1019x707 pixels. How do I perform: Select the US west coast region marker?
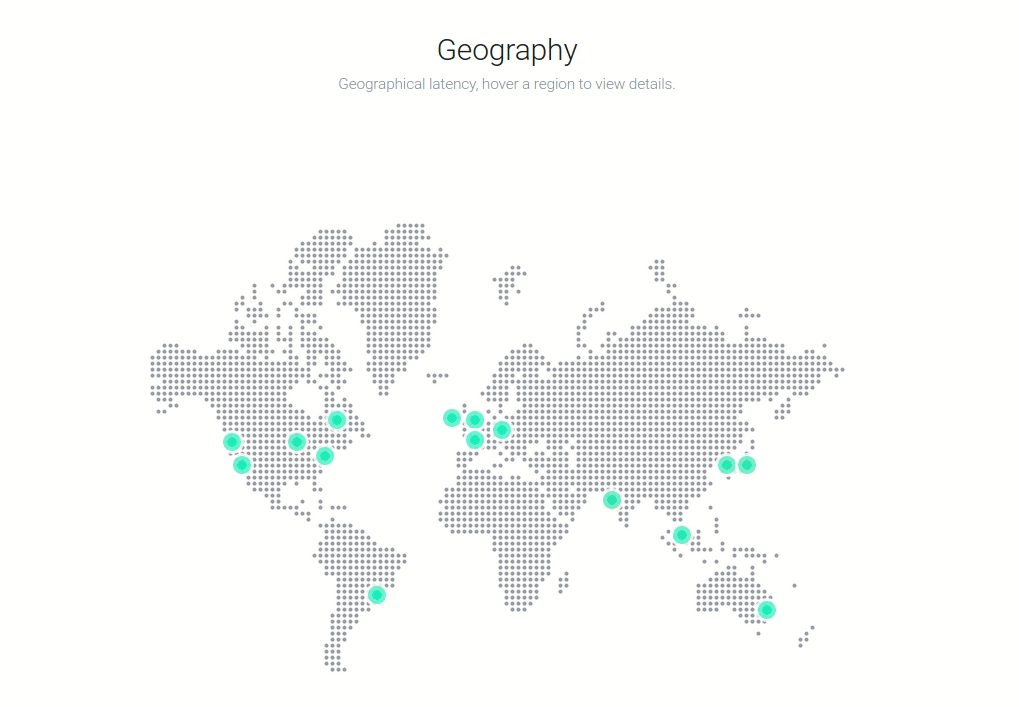click(x=231, y=440)
